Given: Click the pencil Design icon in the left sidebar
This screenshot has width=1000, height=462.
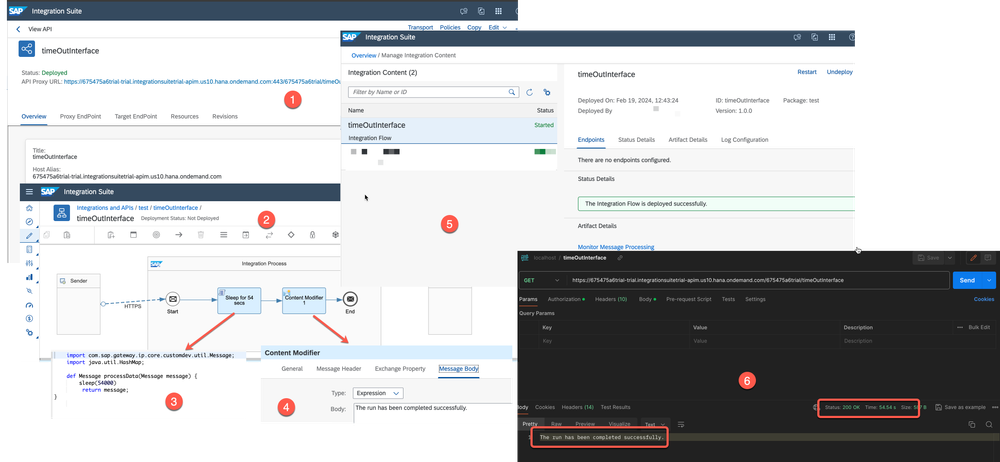Looking at the screenshot, I should [29, 236].
